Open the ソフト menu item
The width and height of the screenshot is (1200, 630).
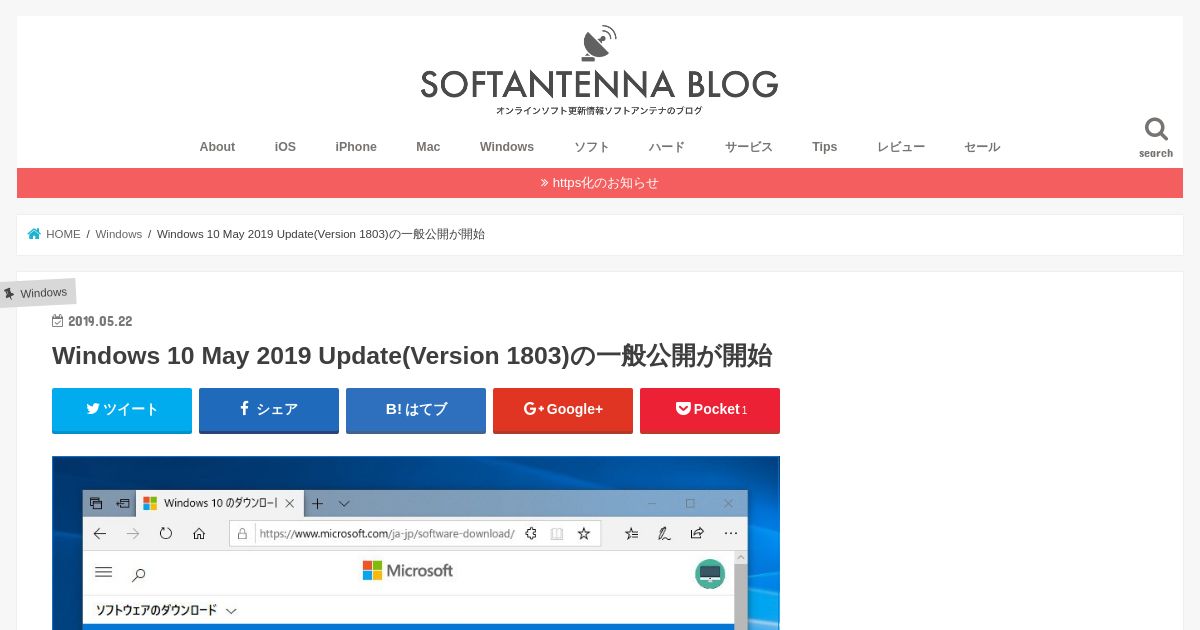point(592,147)
